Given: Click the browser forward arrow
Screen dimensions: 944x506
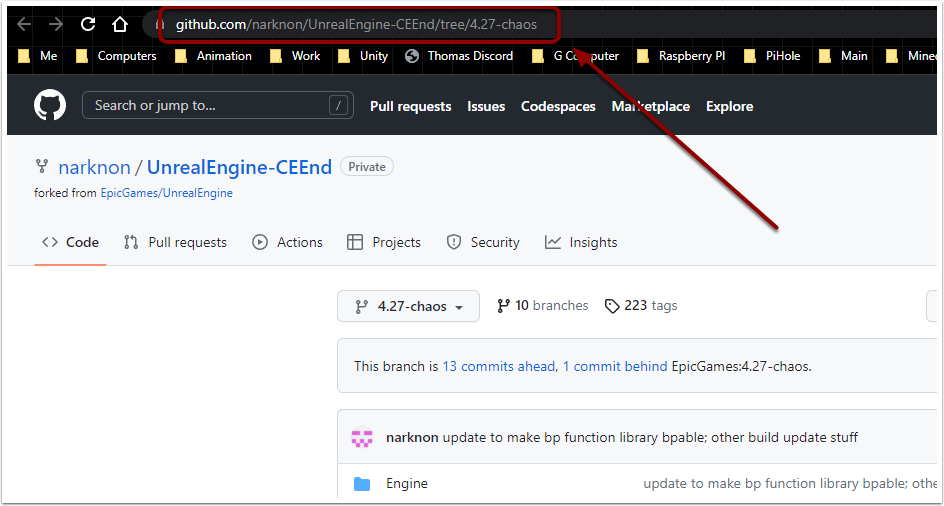Looking at the screenshot, I should (56, 25).
